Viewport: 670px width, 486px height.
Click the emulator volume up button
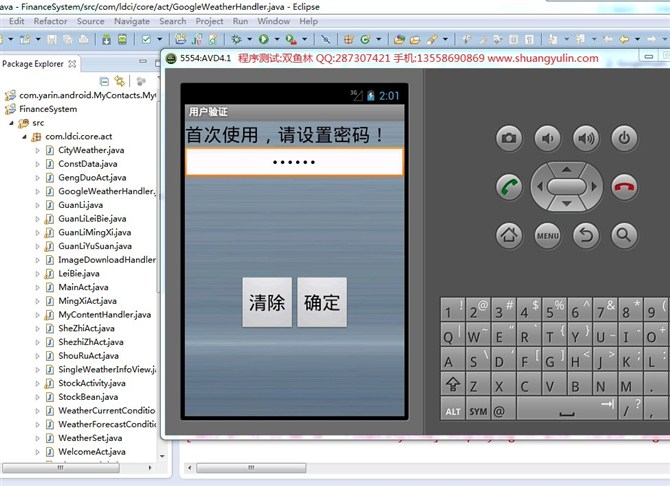point(586,138)
